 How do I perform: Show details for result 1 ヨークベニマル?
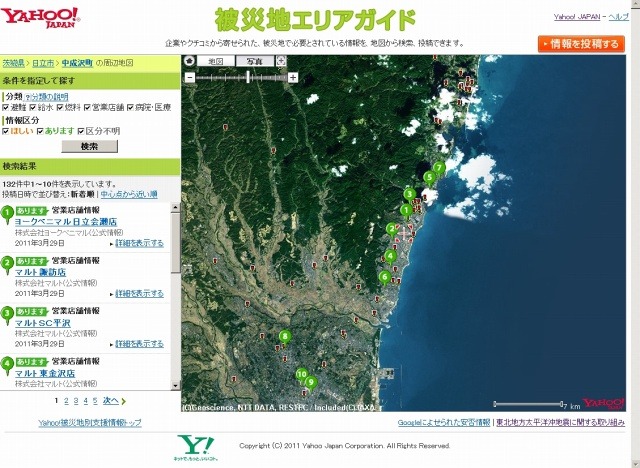click(140, 243)
